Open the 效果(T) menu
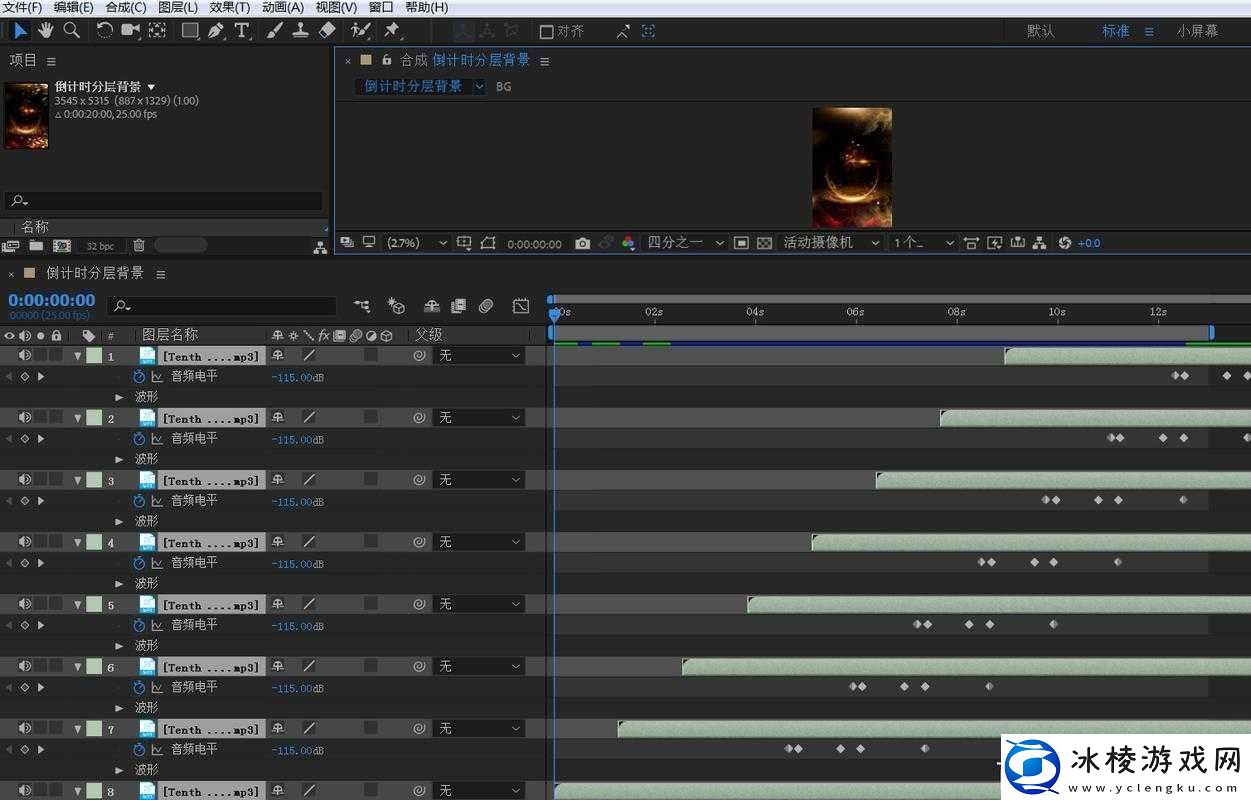The width and height of the screenshot is (1251, 800). [x=229, y=7]
